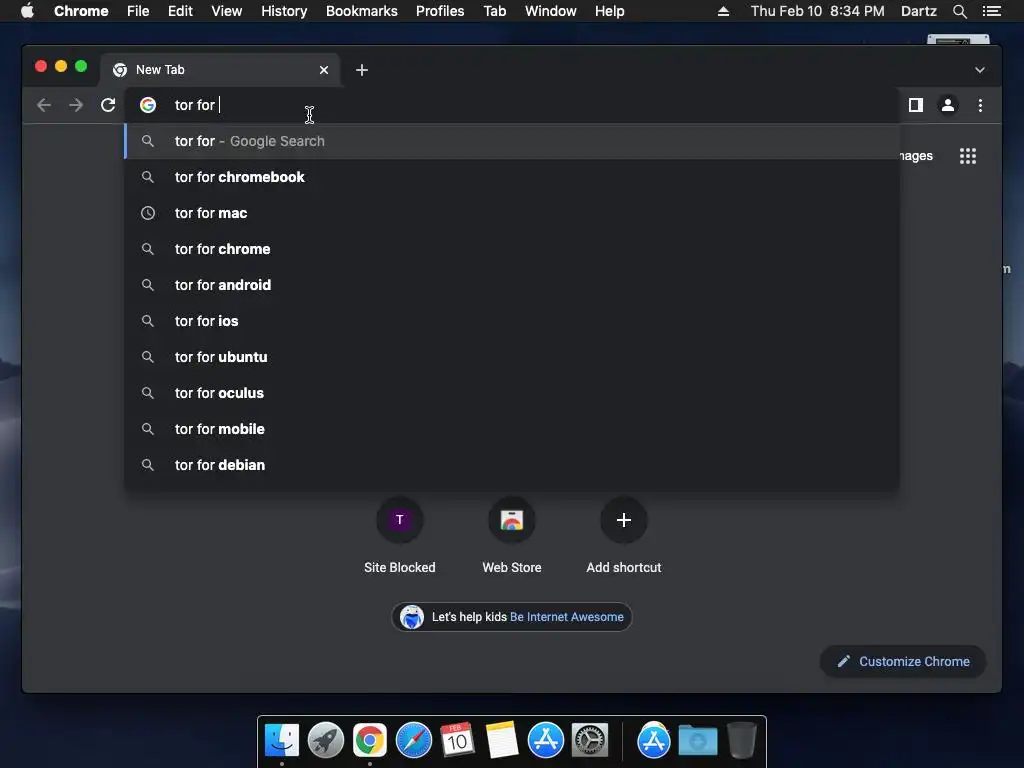The width and height of the screenshot is (1024, 768).
Task: Open Notes from the Dock
Action: [502, 741]
